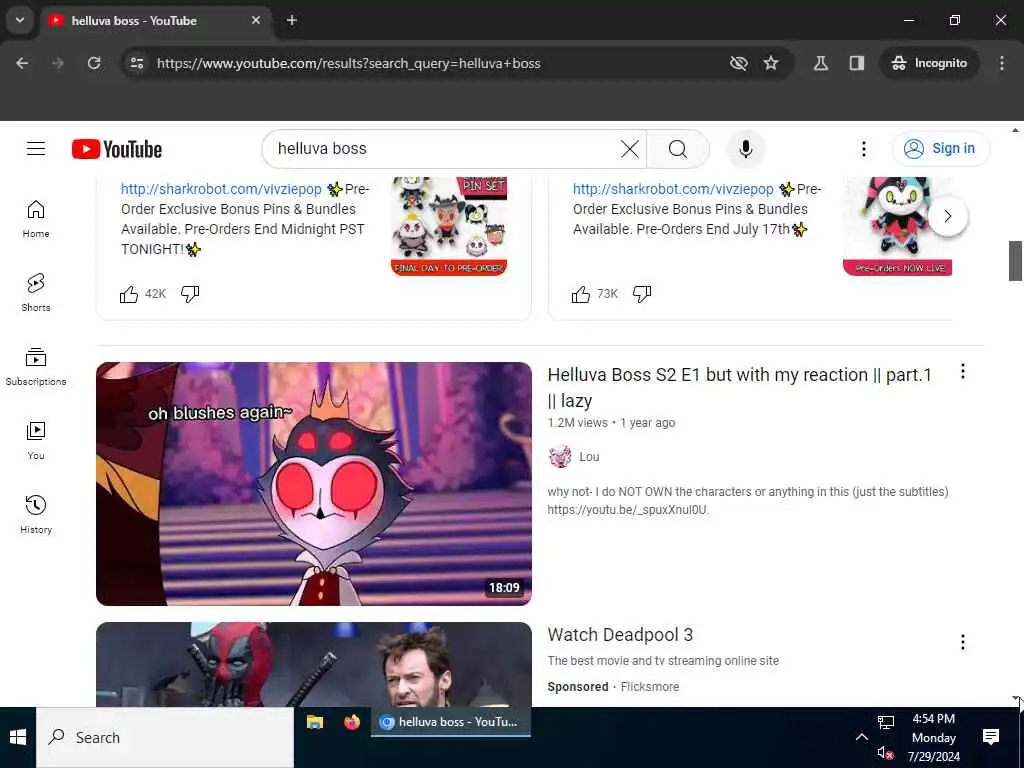1024x768 pixels.
Task: Click the Windows taskbar Search box
Action: (x=165, y=737)
